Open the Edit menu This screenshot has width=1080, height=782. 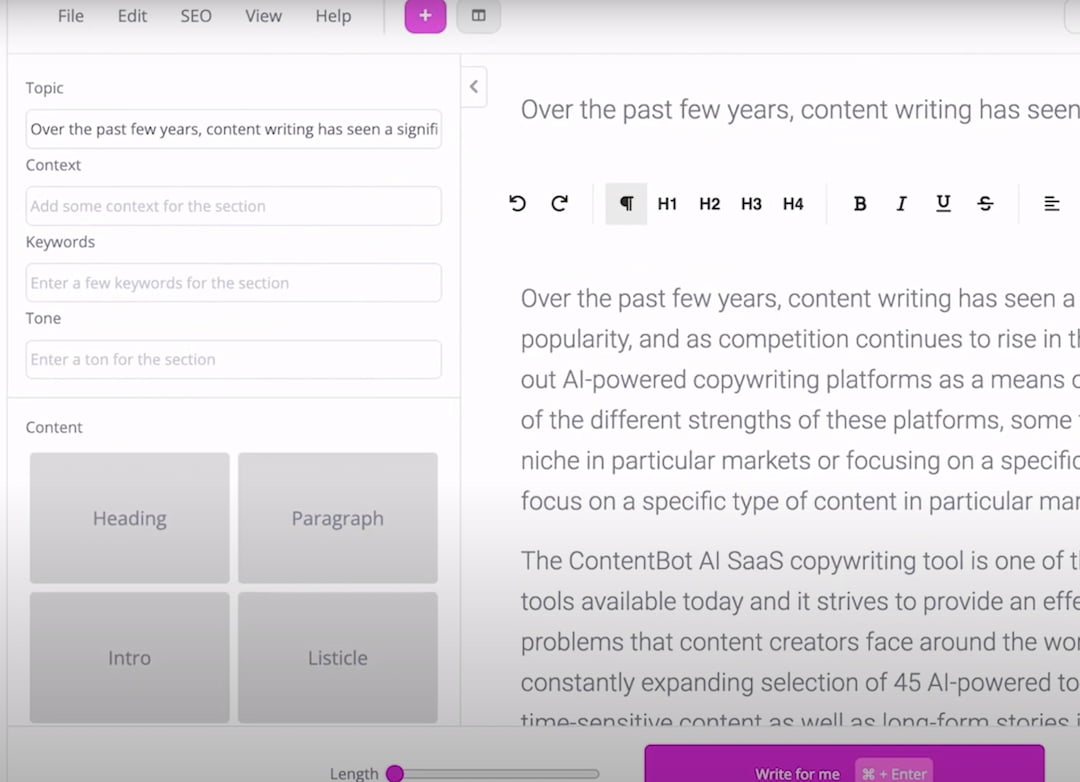click(x=132, y=16)
